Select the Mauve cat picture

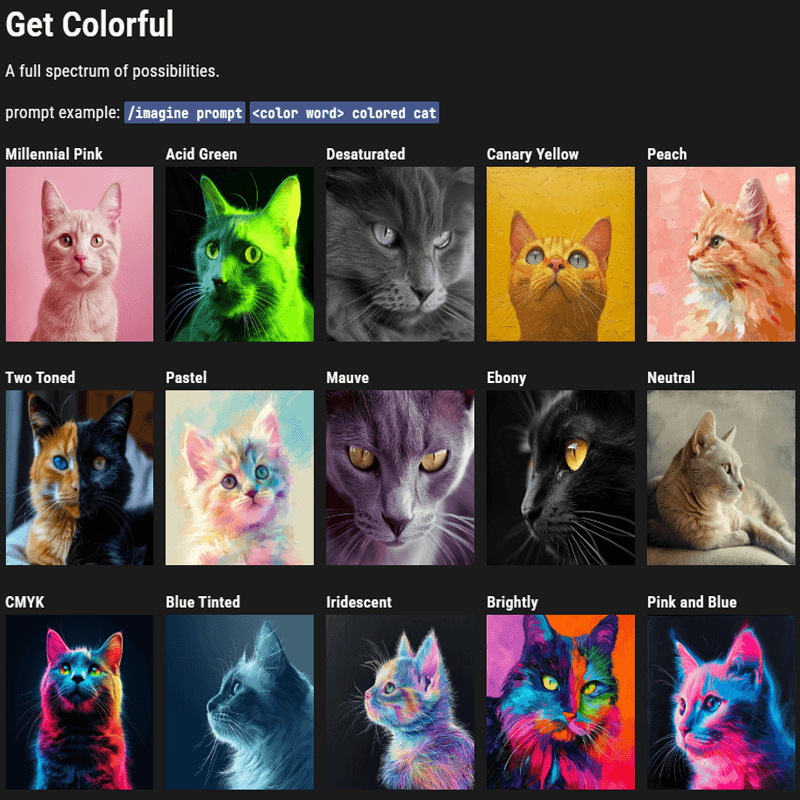[400, 477]
